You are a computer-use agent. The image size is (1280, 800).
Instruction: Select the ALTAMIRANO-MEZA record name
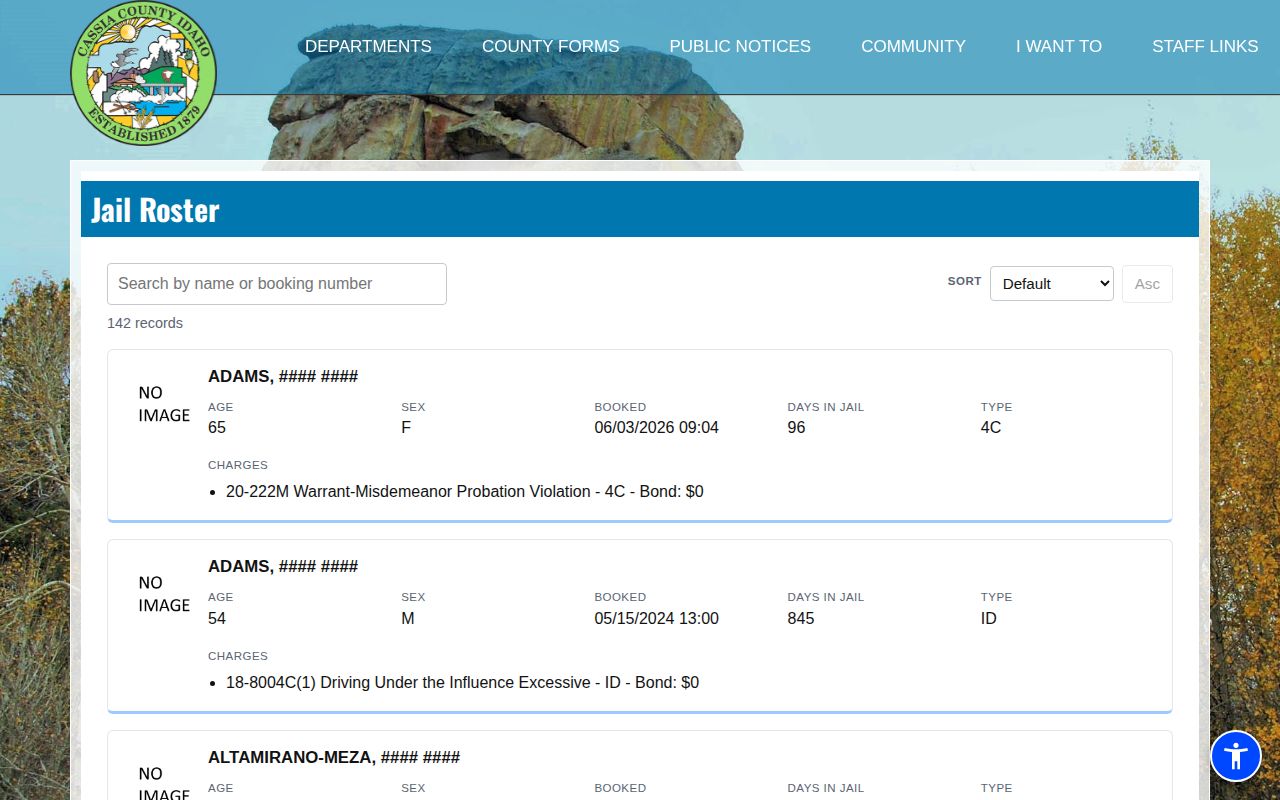(334, 757)
